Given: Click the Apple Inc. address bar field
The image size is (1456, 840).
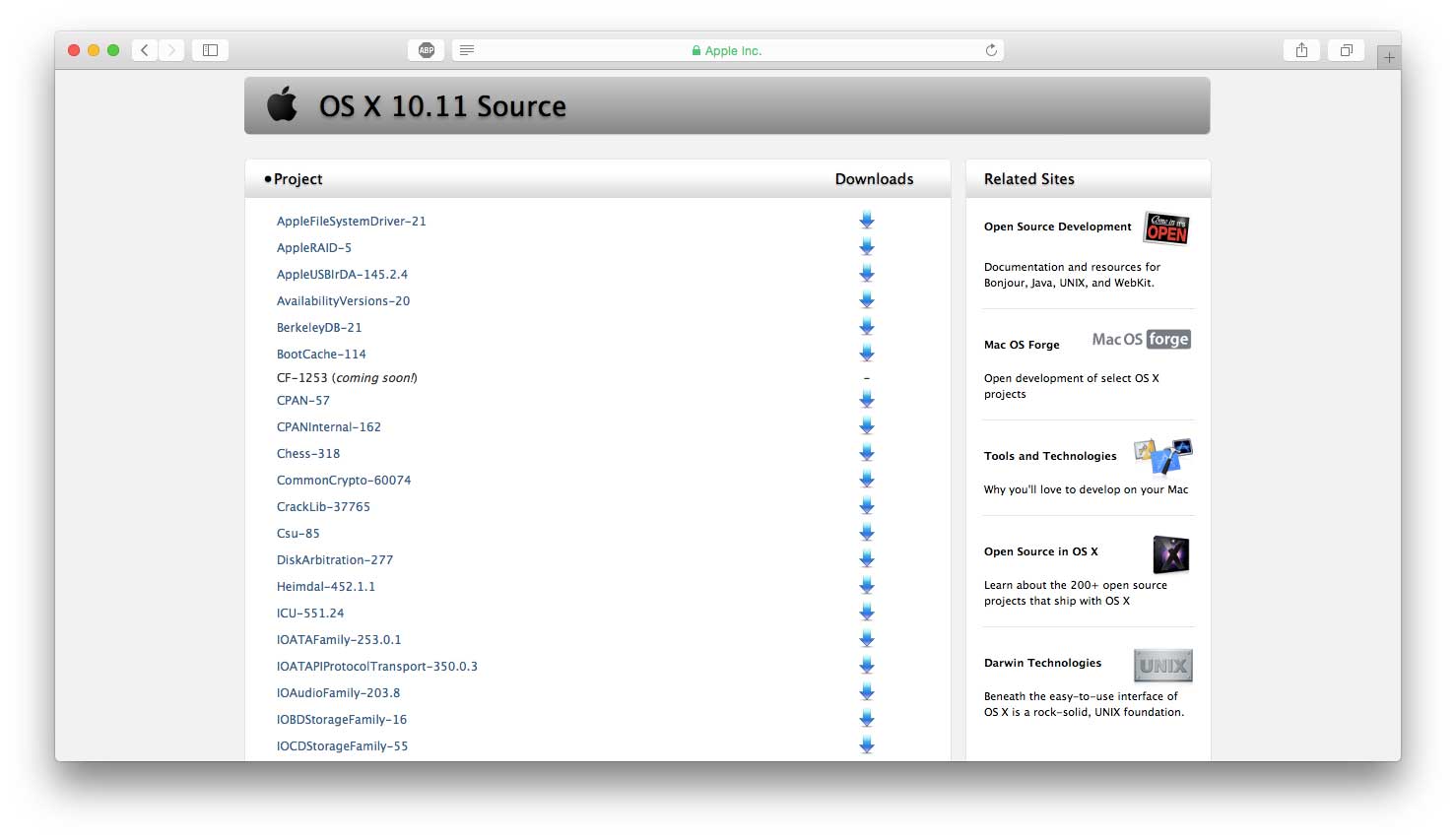Looking at the screenshot, I should pos(728,50).
